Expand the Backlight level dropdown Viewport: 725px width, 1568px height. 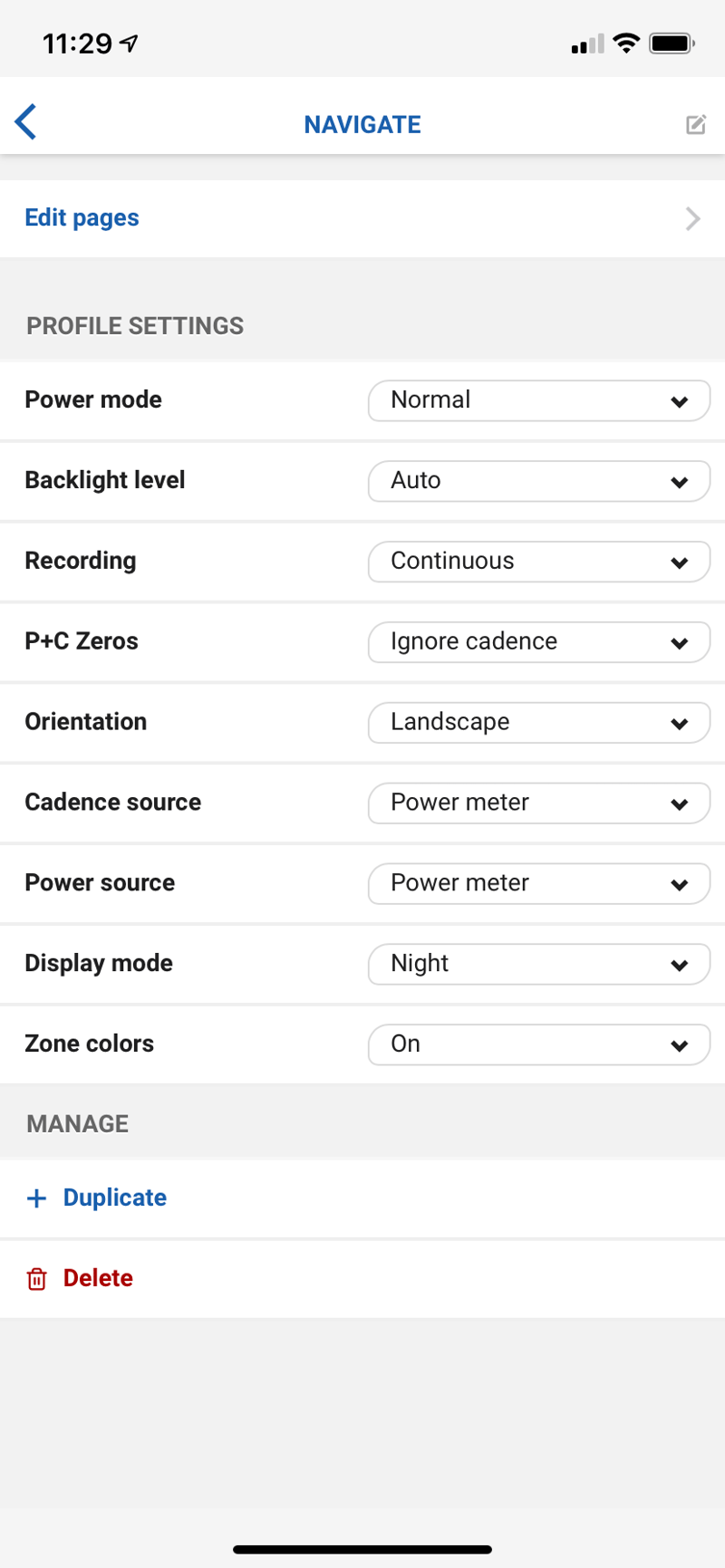tap(538, 481)
